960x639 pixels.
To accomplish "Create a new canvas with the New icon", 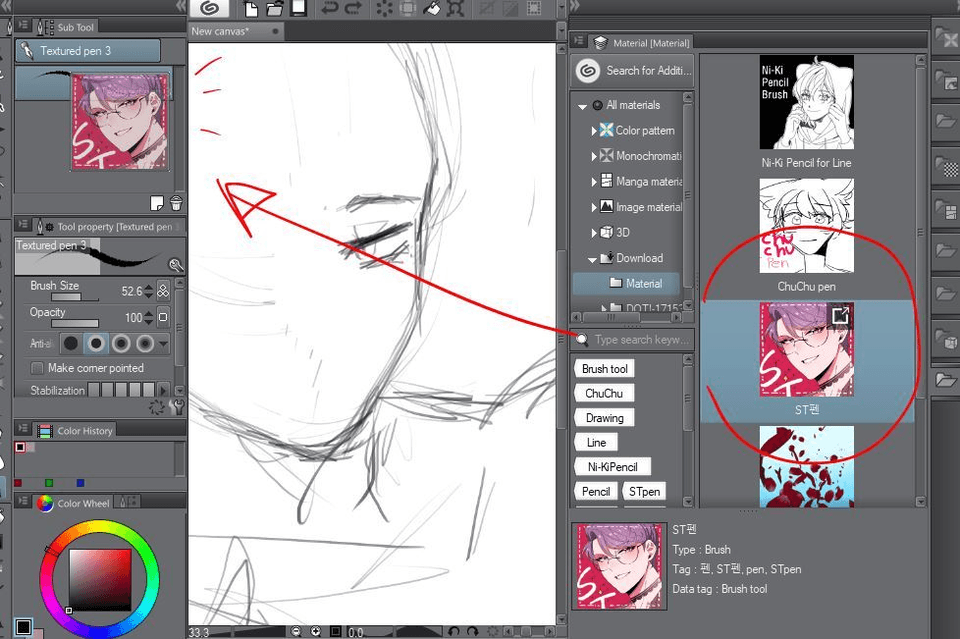I will (250, 9).
